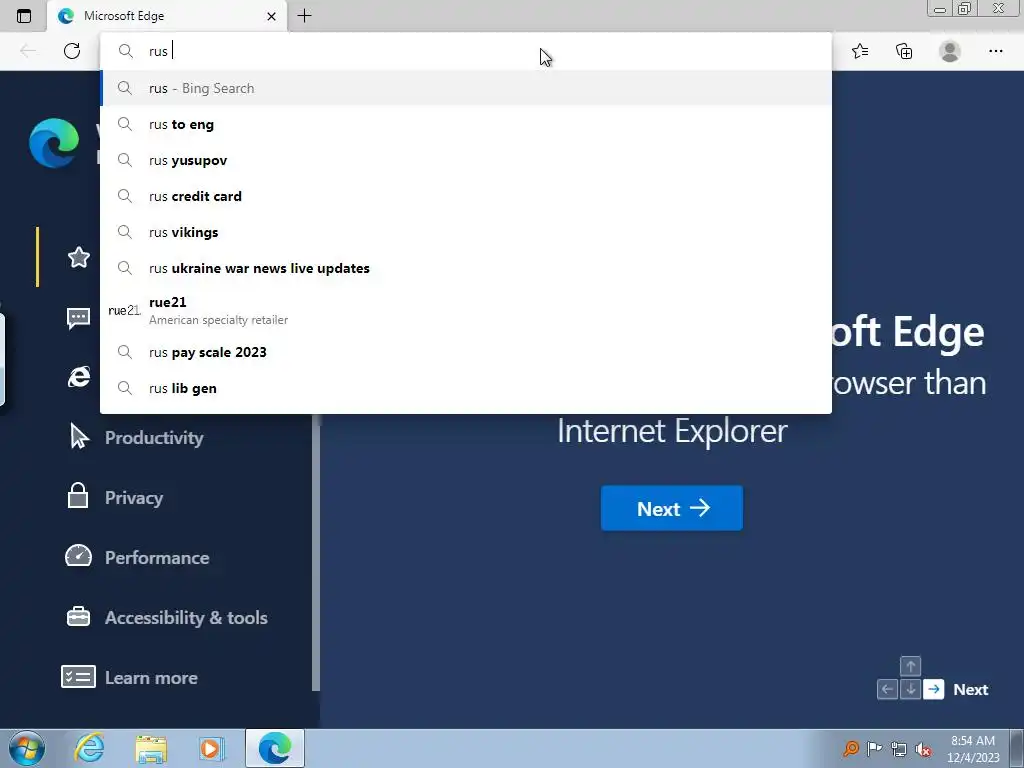Open a new tab with plus button

[304, 16]
